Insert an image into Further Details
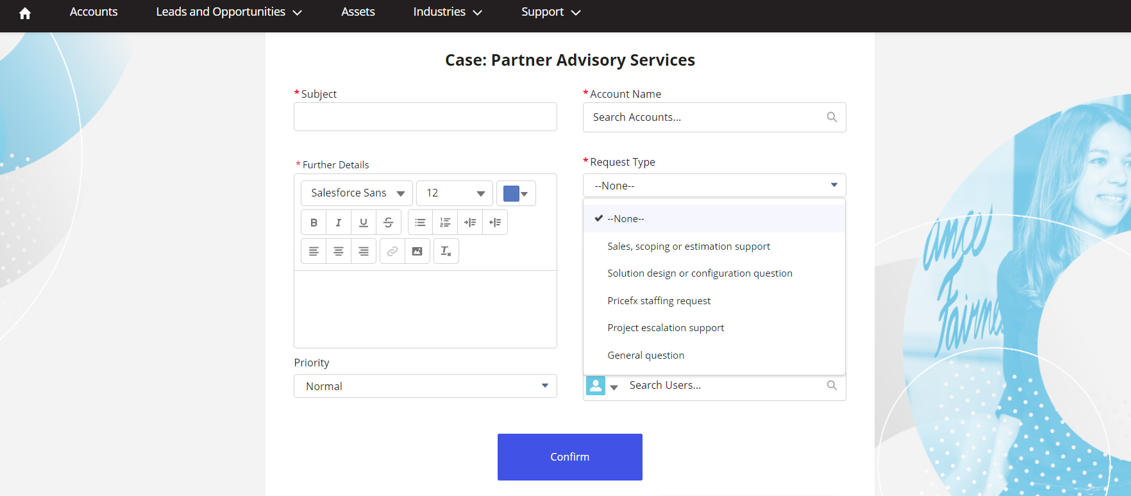 (x=417, y=251)
